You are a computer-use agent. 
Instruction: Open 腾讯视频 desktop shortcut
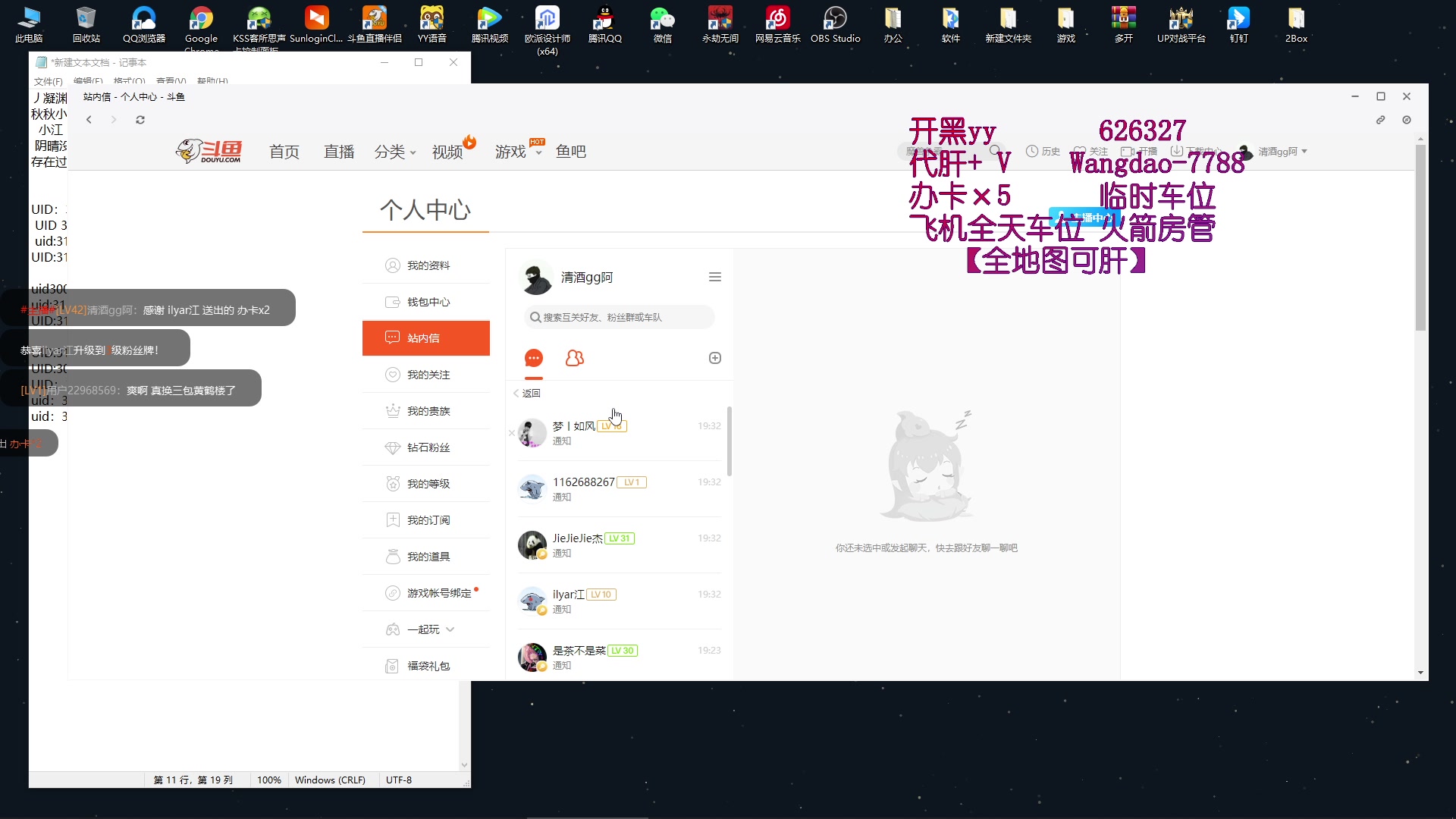pyautogui.click(x=490, y=24)
